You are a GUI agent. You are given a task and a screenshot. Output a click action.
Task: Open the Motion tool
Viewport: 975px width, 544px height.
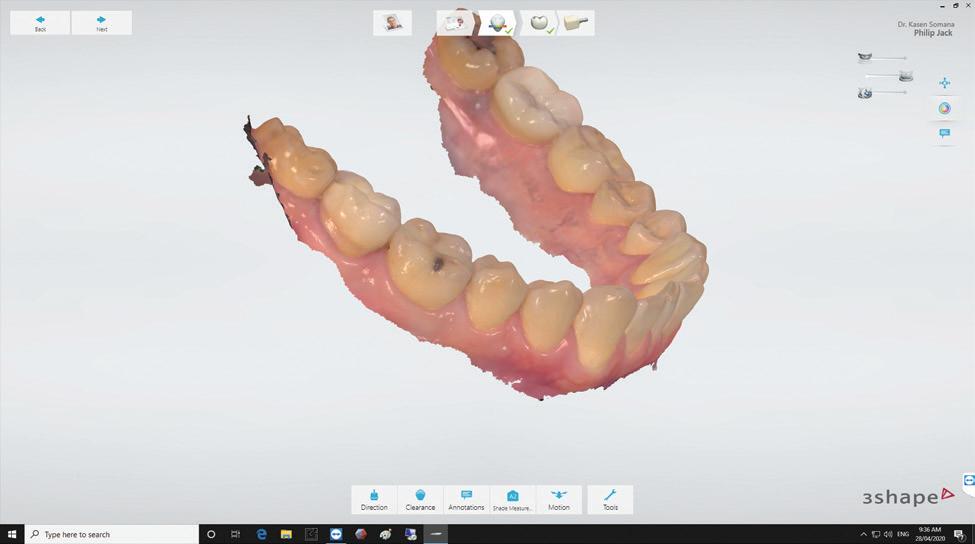558,499
